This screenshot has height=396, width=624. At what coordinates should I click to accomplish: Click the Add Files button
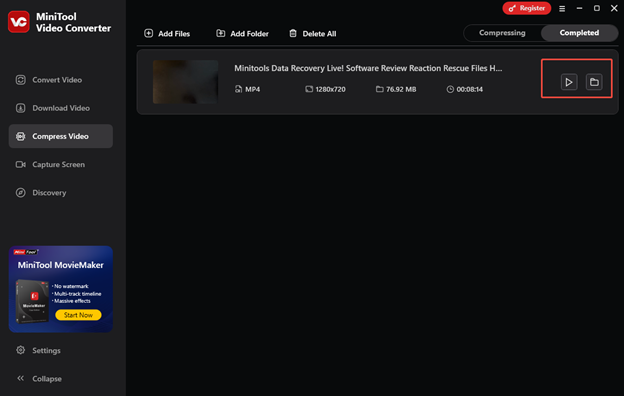167,33
